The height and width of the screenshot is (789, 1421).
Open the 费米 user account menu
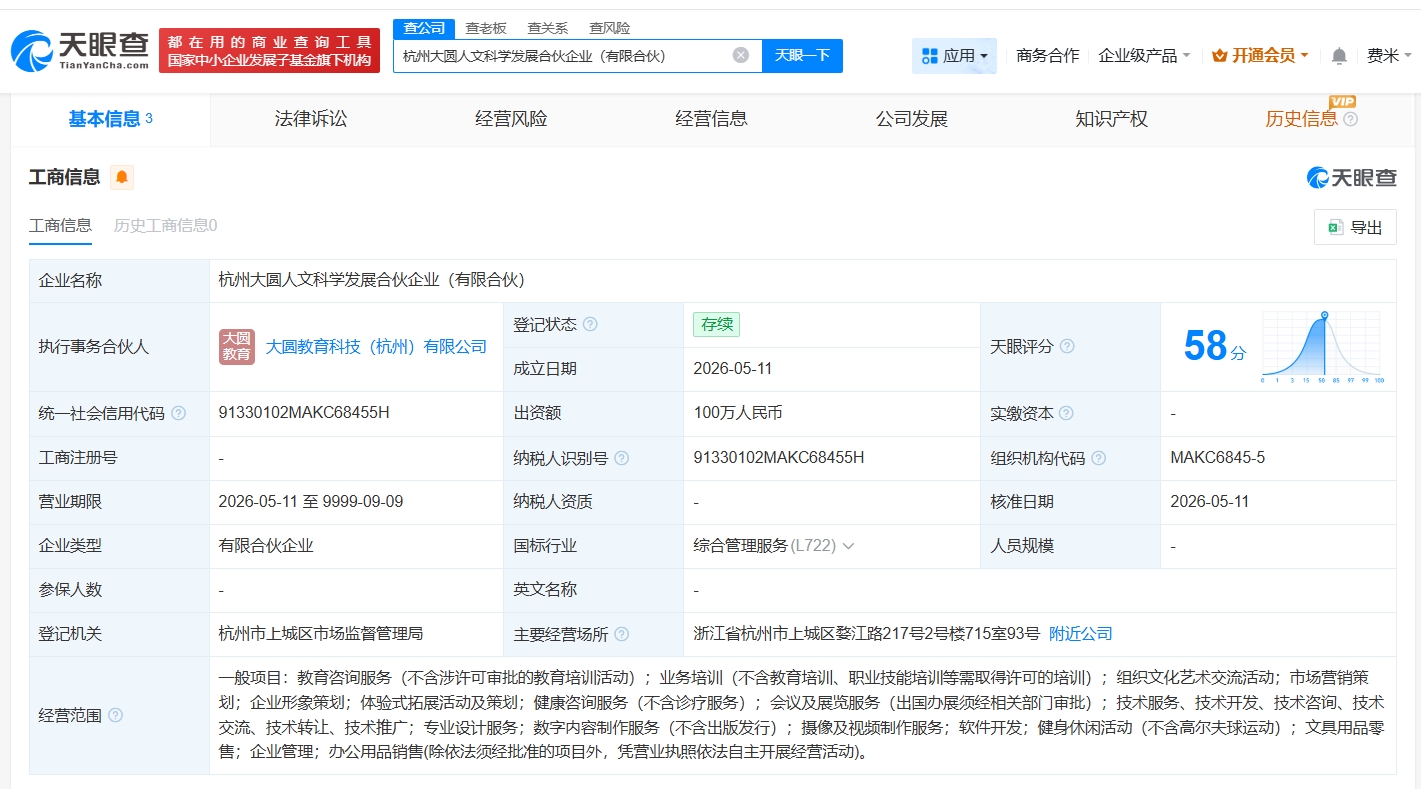1389,56
